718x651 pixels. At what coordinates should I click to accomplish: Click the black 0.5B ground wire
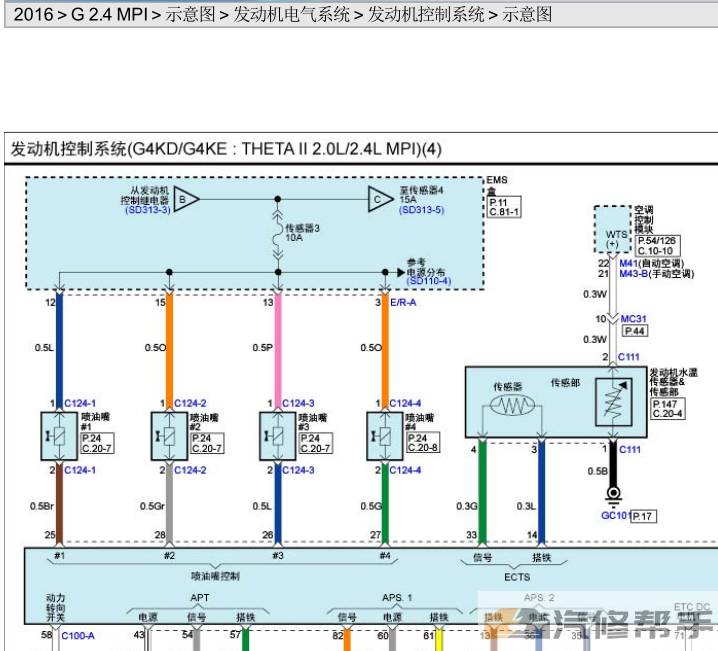(613, 465)
